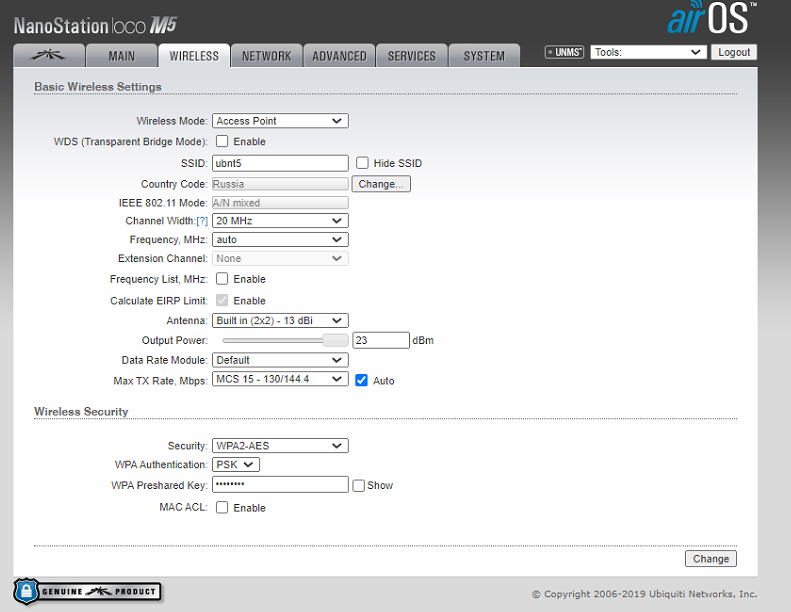
Task: Click the Output Power dBm field
Action: click(x=381, y=340)
